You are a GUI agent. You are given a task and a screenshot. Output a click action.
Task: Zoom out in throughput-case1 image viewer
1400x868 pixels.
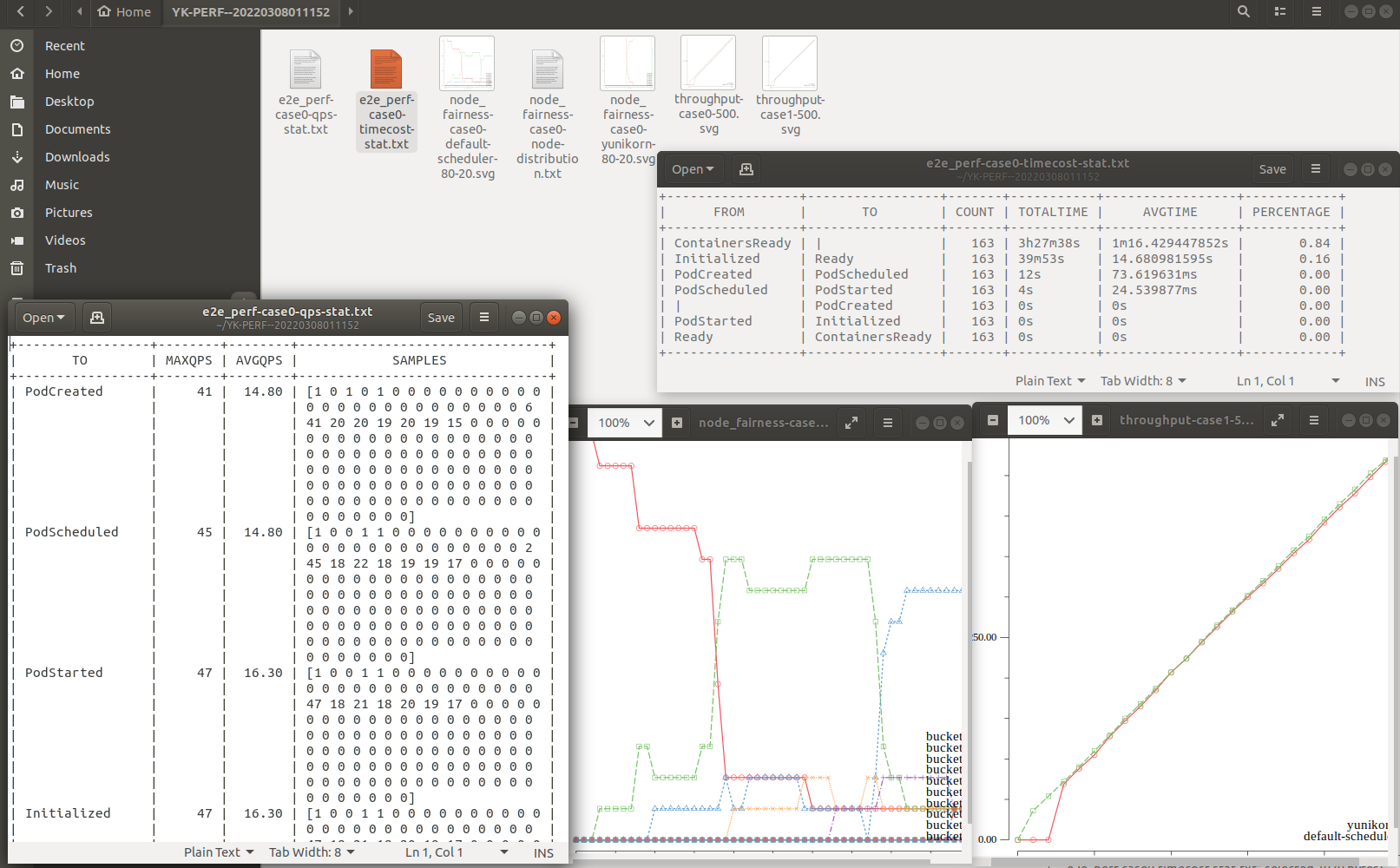993,420
